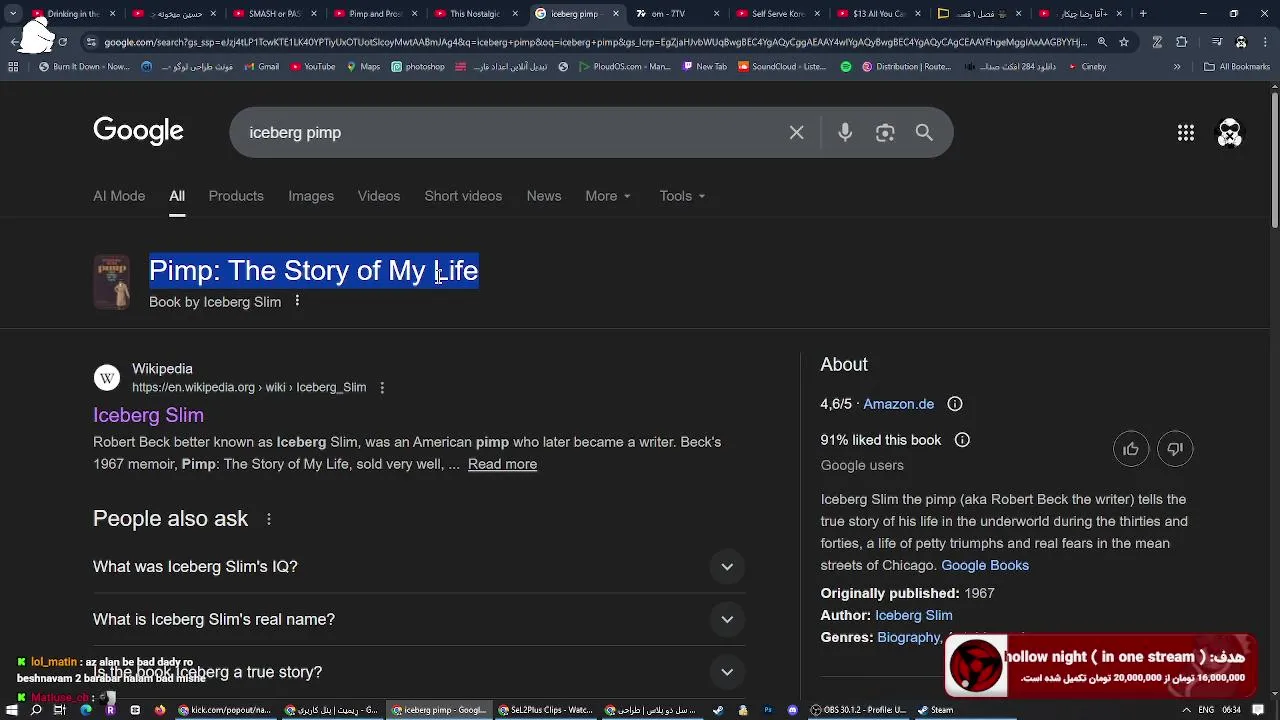Open the SoundCloud bookmark

pos(782,67)
